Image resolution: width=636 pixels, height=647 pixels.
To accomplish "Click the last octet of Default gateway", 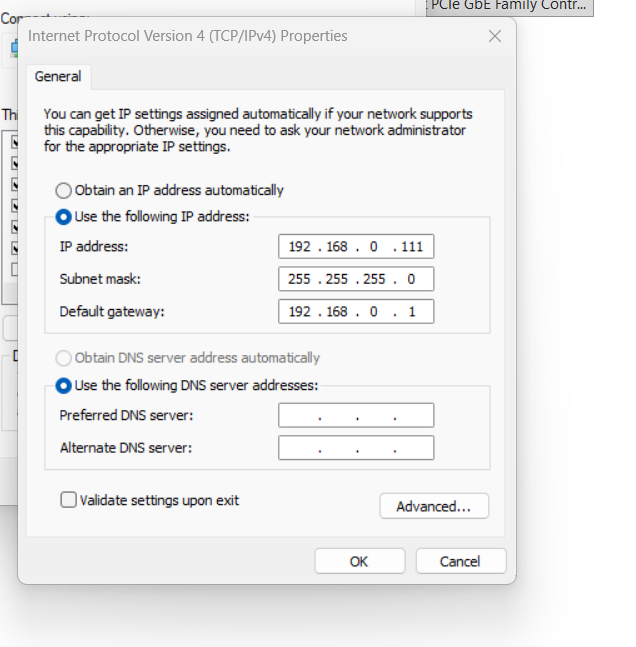I will 413,311.
